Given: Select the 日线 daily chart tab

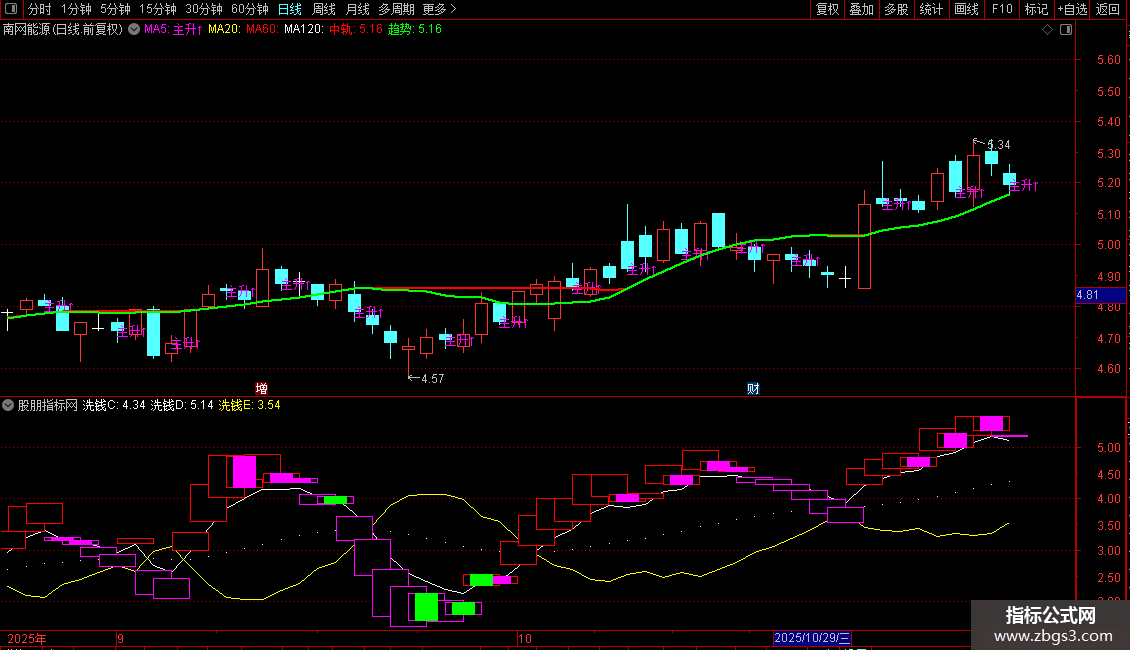Looking at the screenshot, I should pos(290,9).
